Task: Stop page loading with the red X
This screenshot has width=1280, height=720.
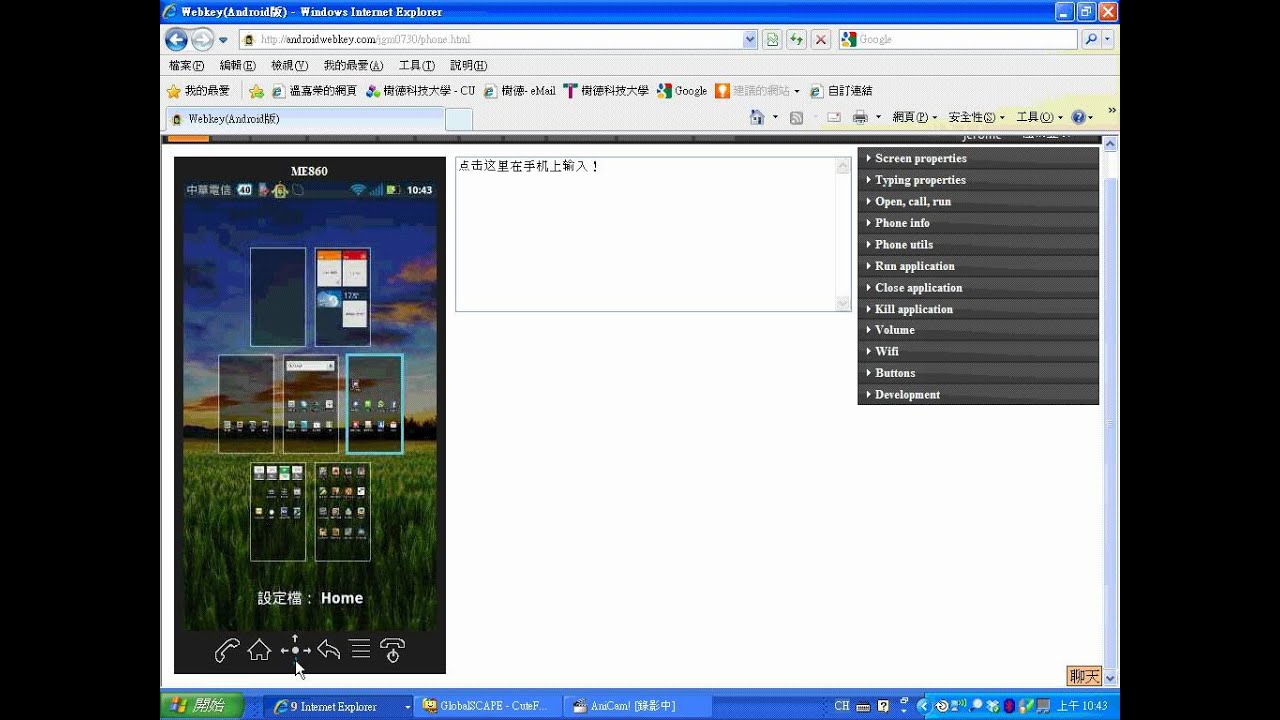Action: (x=821, y=40)
